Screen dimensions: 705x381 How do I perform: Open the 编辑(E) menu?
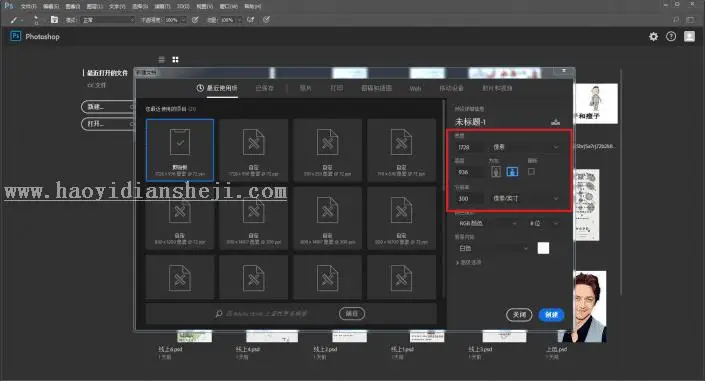51,6
